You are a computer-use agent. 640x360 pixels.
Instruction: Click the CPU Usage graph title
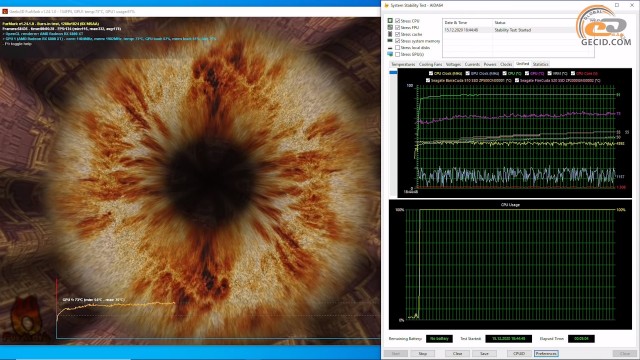510,205
